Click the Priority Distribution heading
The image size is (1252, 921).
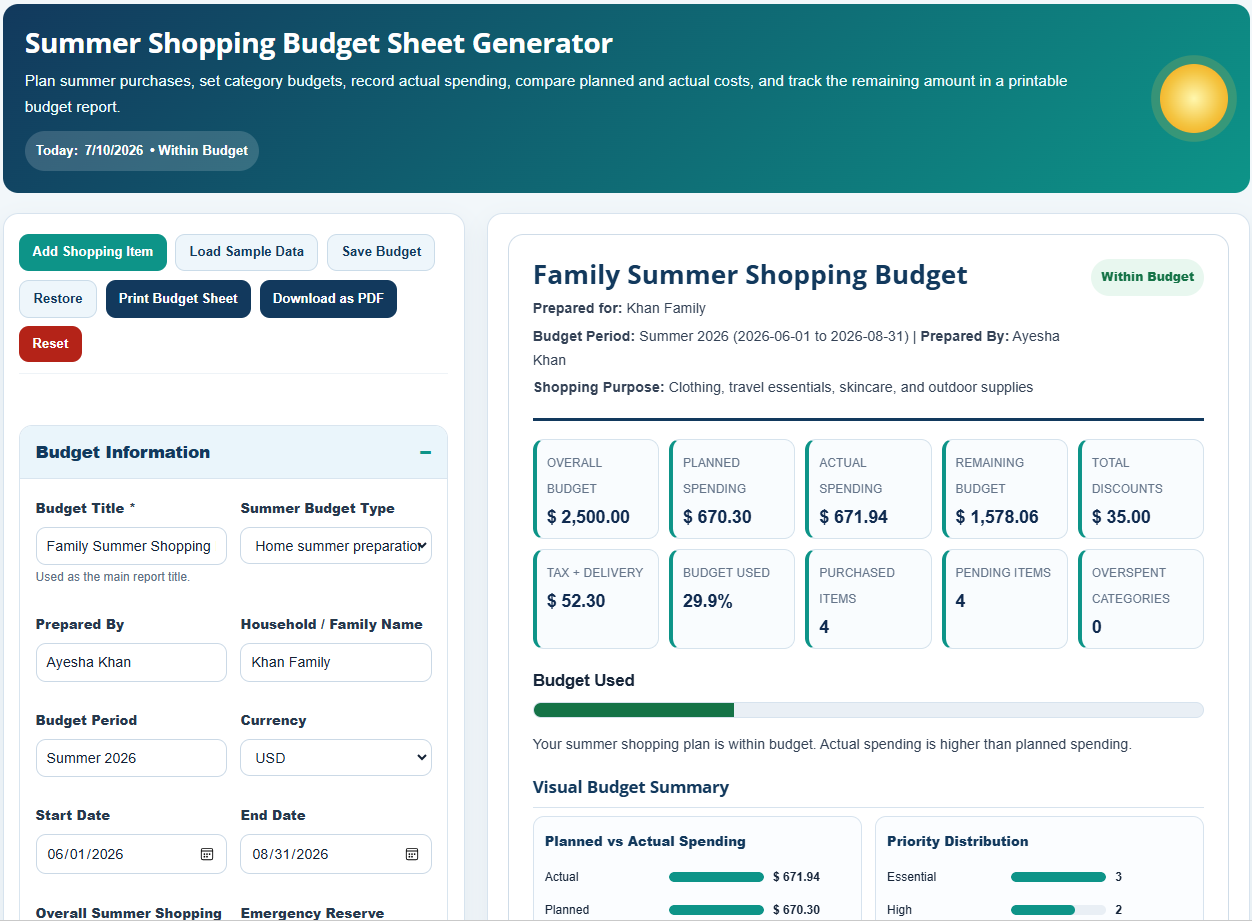click(957, 841)
